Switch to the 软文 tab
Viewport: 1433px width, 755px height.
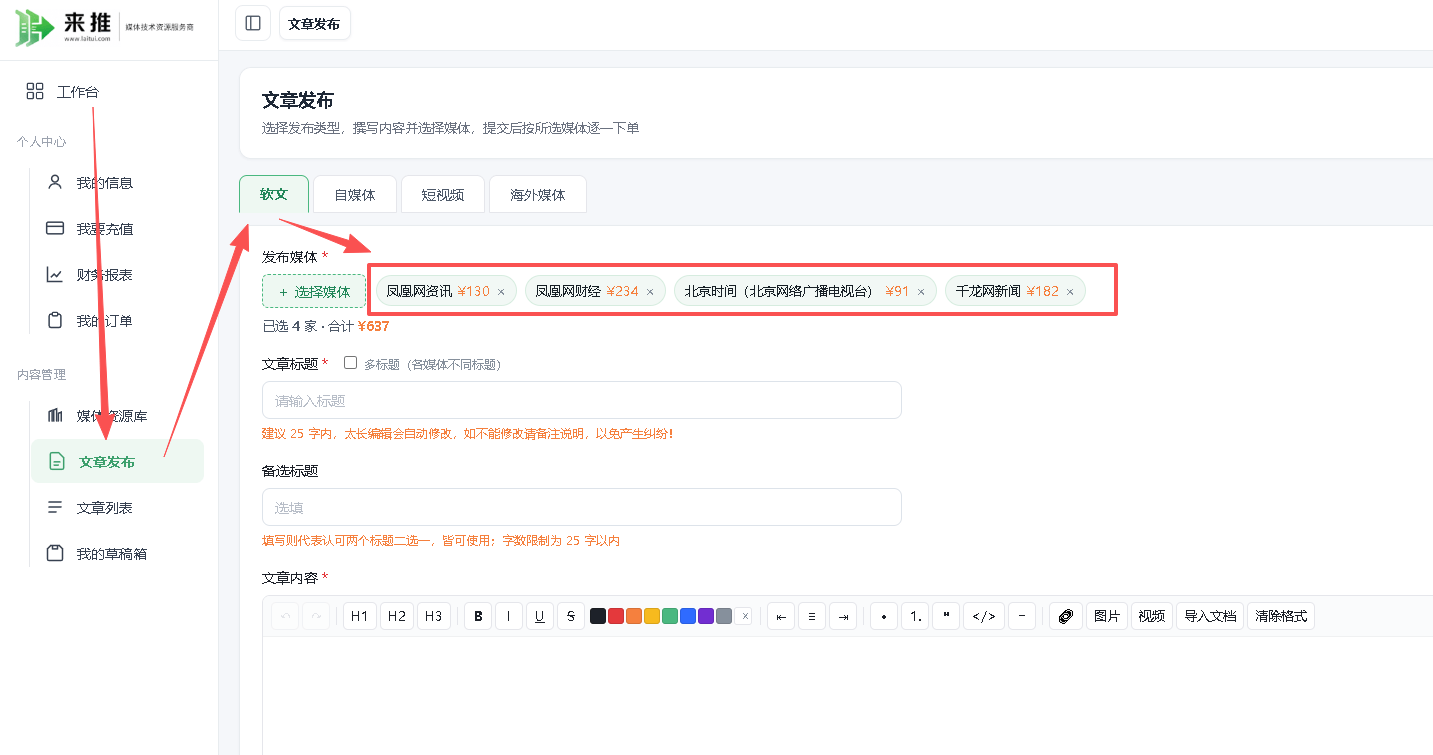click(274, 194)
